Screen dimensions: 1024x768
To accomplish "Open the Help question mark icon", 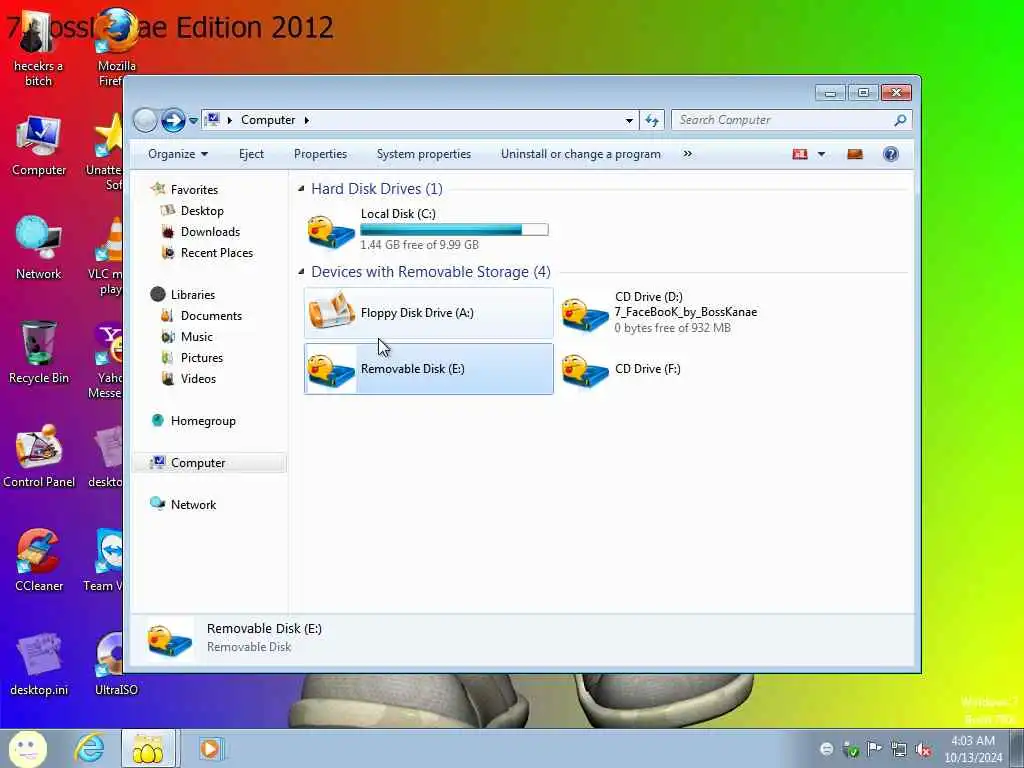I will (x=891, y=154).
